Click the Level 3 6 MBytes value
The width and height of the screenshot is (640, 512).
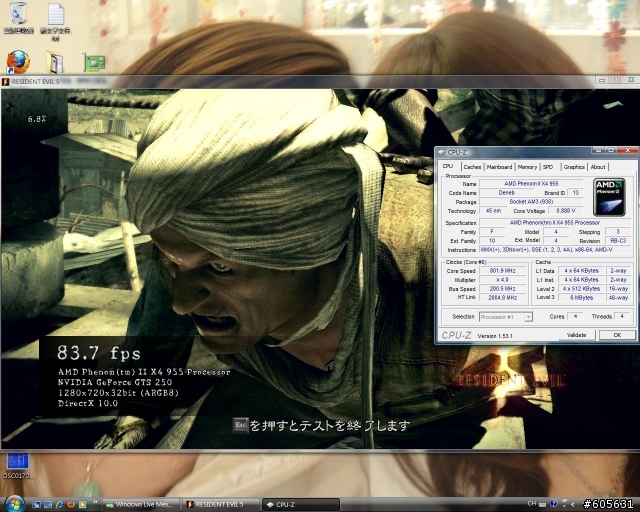(581, 298)
